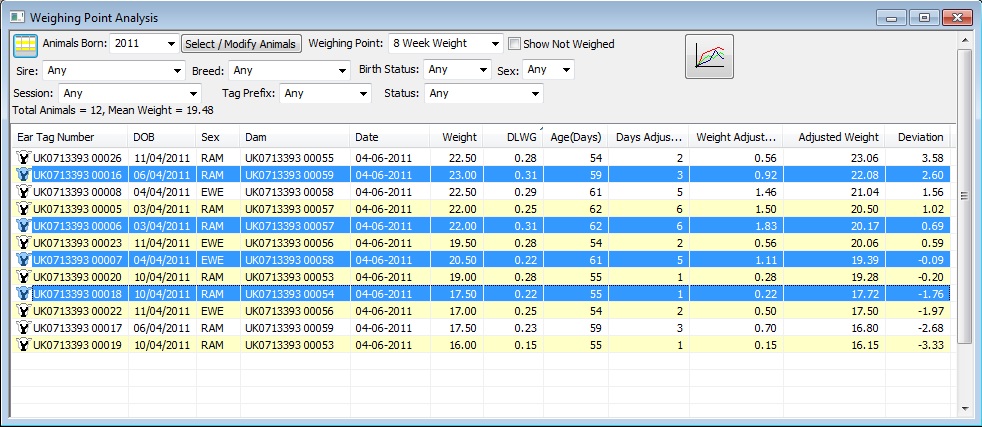Sort by the DOB column header
This screenshot has width=982, height=427.
point(162,137)
